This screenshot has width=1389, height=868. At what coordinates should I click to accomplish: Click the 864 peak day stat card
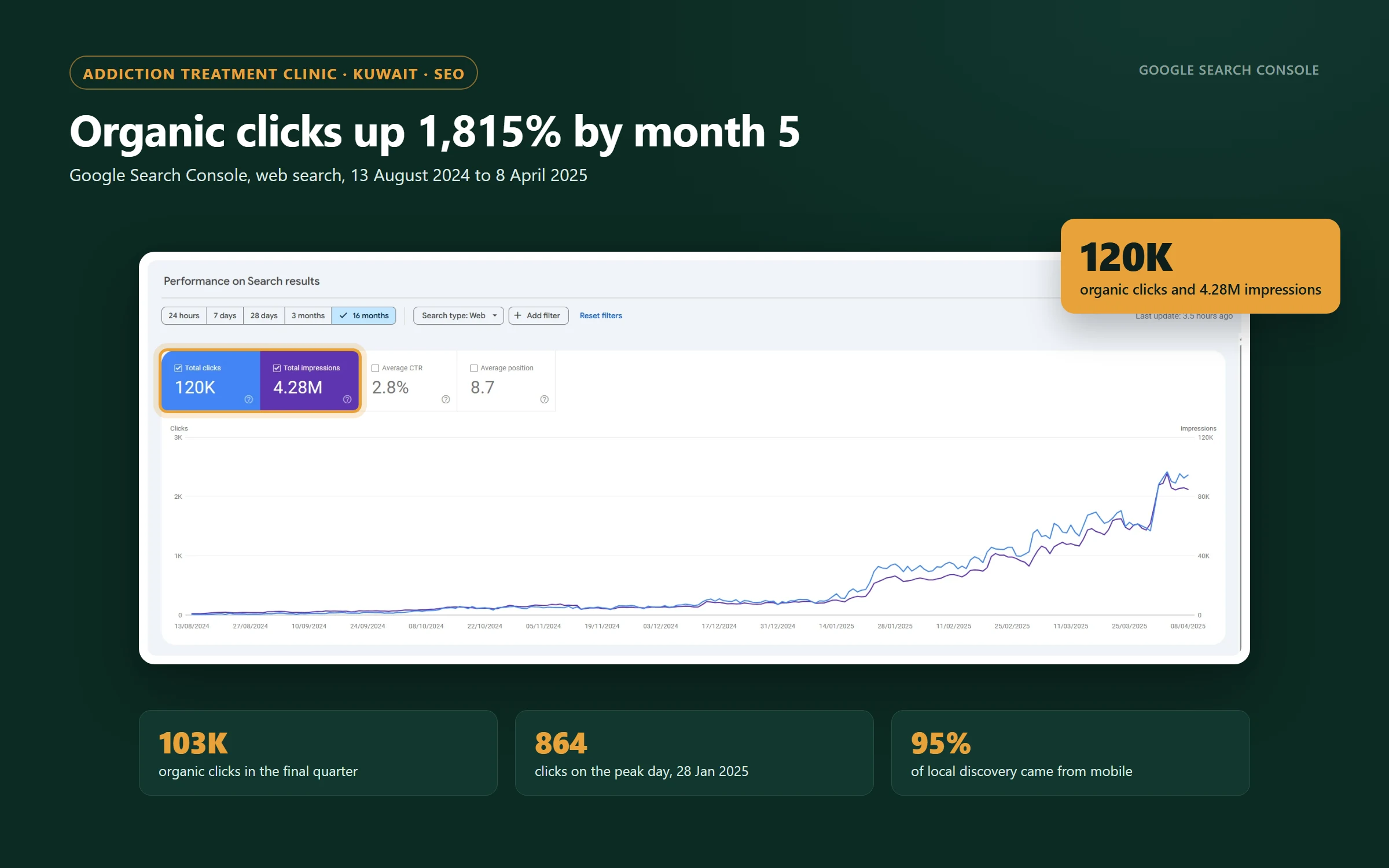pos(694,753)
